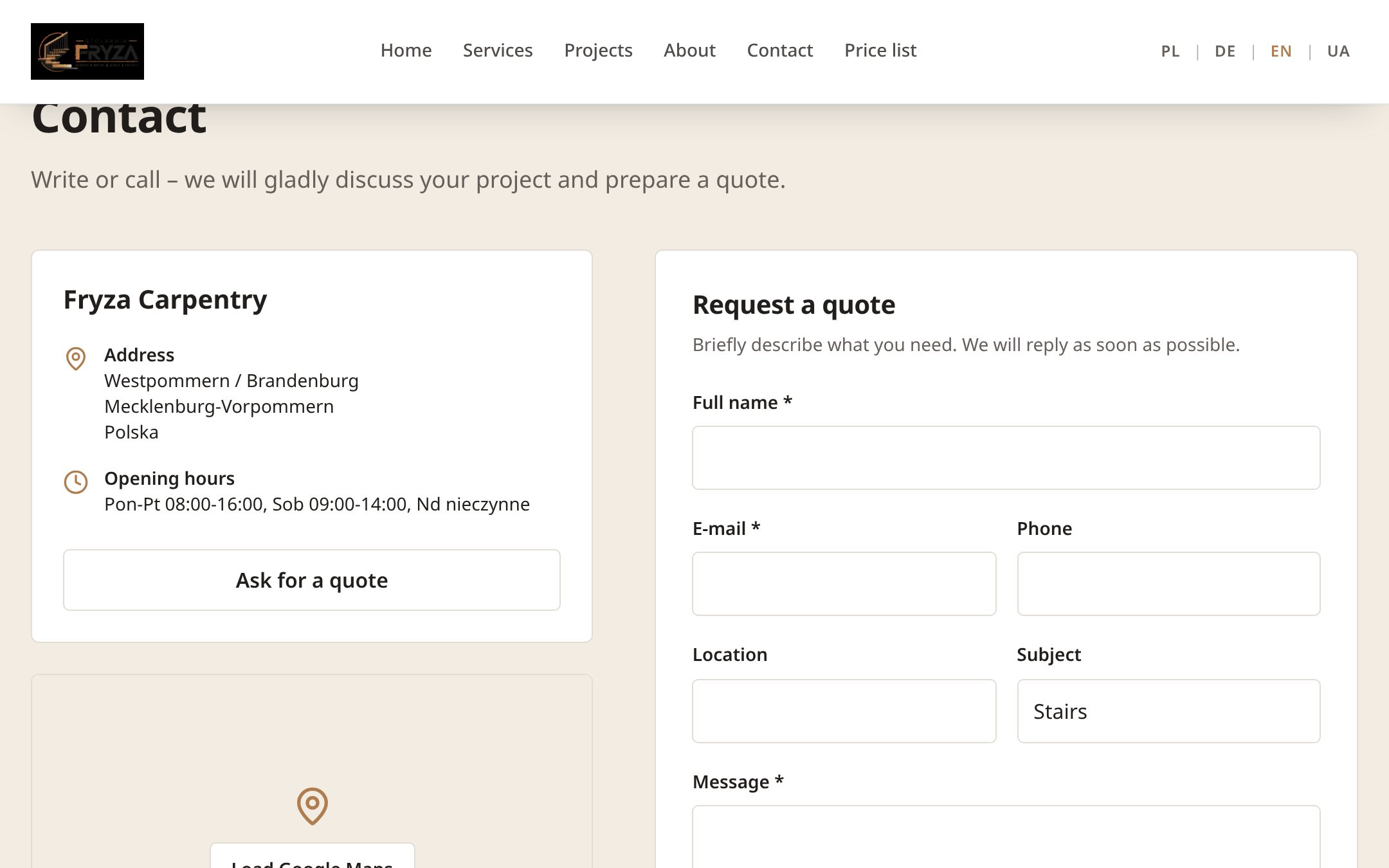Switch language to DE
This screenshot has height=868, width=1389.
click(x=1225, y=51)
